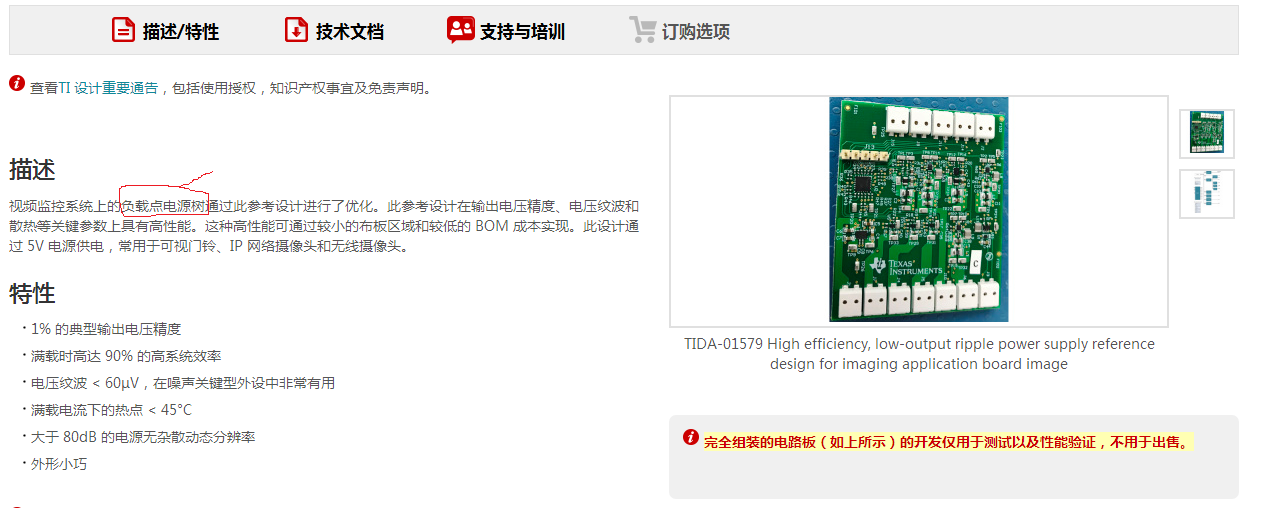Click the red document icon beside 描述/特性
Viewport: 1282px width, 508px height.
[123, 30]
